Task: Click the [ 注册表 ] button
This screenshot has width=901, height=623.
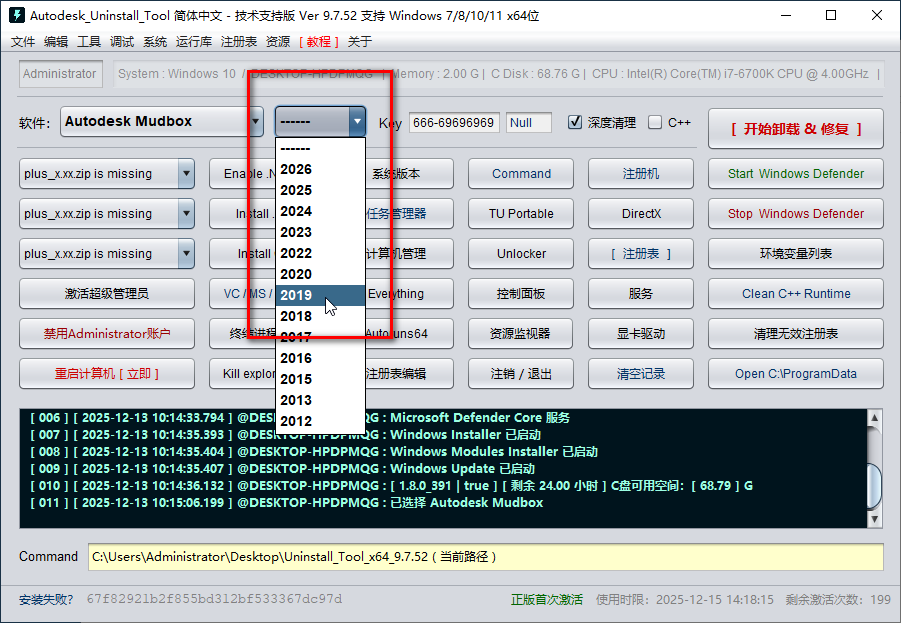Action: point(641,253)
